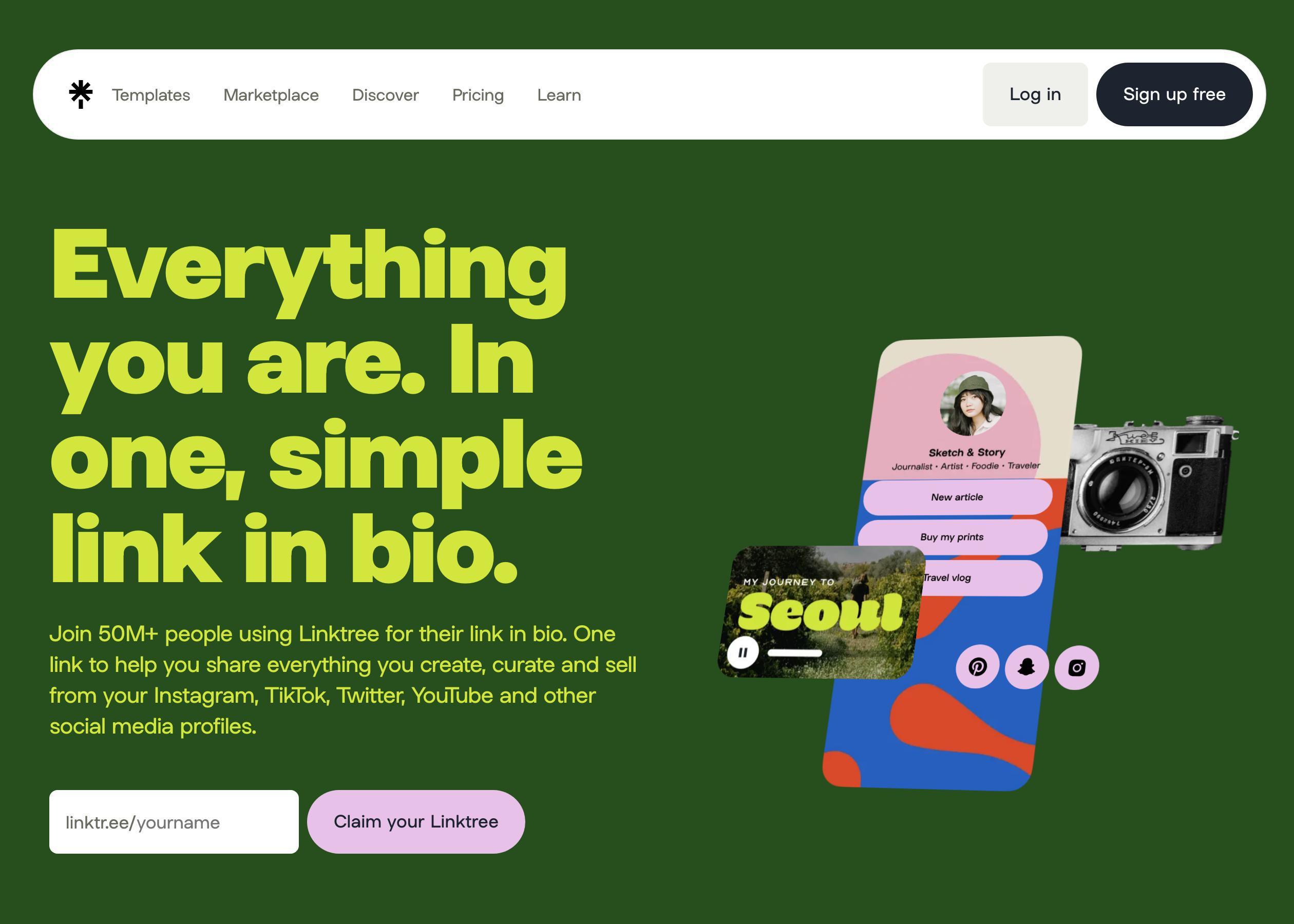The width and height of the screenshot is (1294, 924).
Task: Click the Templates navigation menu item
Action: [x=150, y=95]
